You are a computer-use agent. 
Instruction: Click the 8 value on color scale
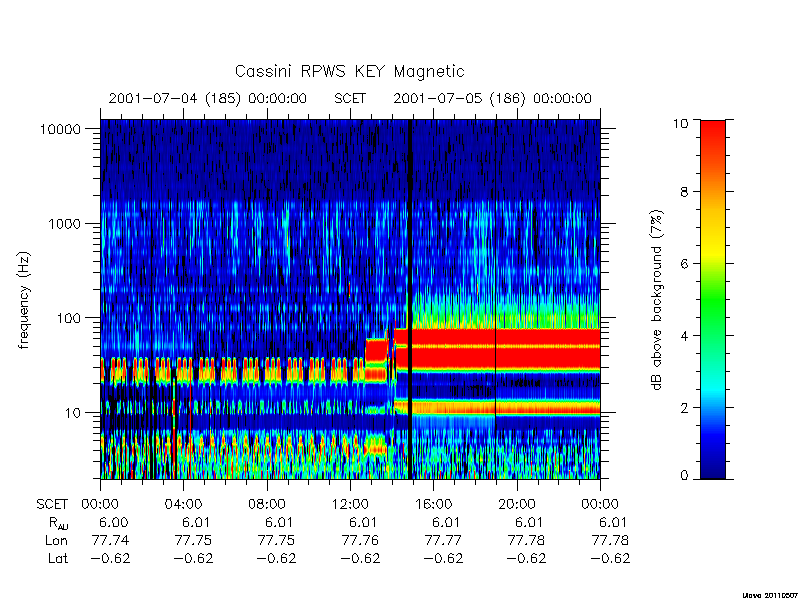[685, 192]
